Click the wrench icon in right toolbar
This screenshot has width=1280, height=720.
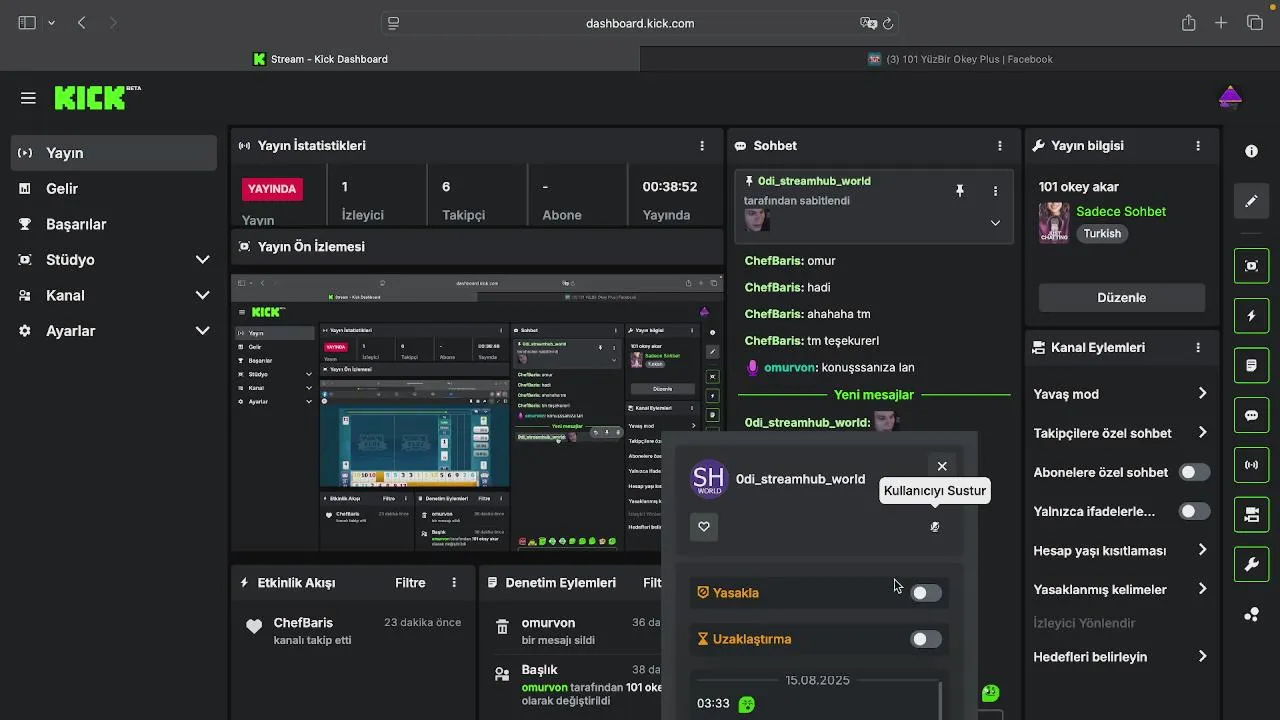(x=1251, y=565)
